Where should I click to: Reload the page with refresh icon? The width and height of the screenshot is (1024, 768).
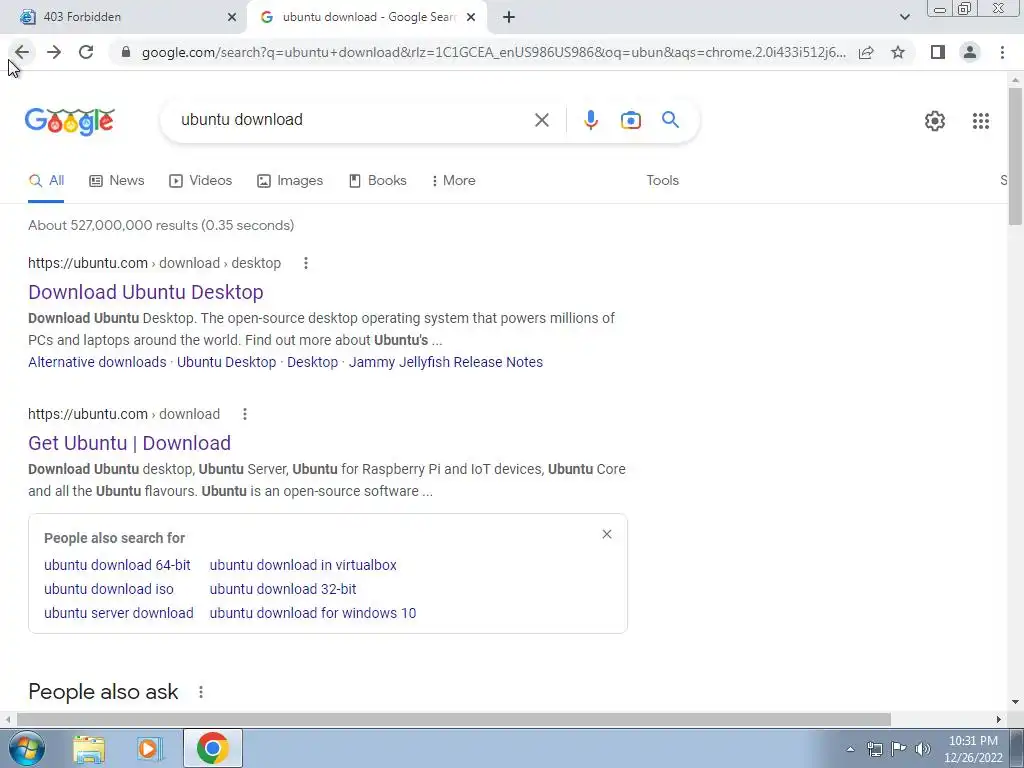pyautogui.click(x=86, y=52)
